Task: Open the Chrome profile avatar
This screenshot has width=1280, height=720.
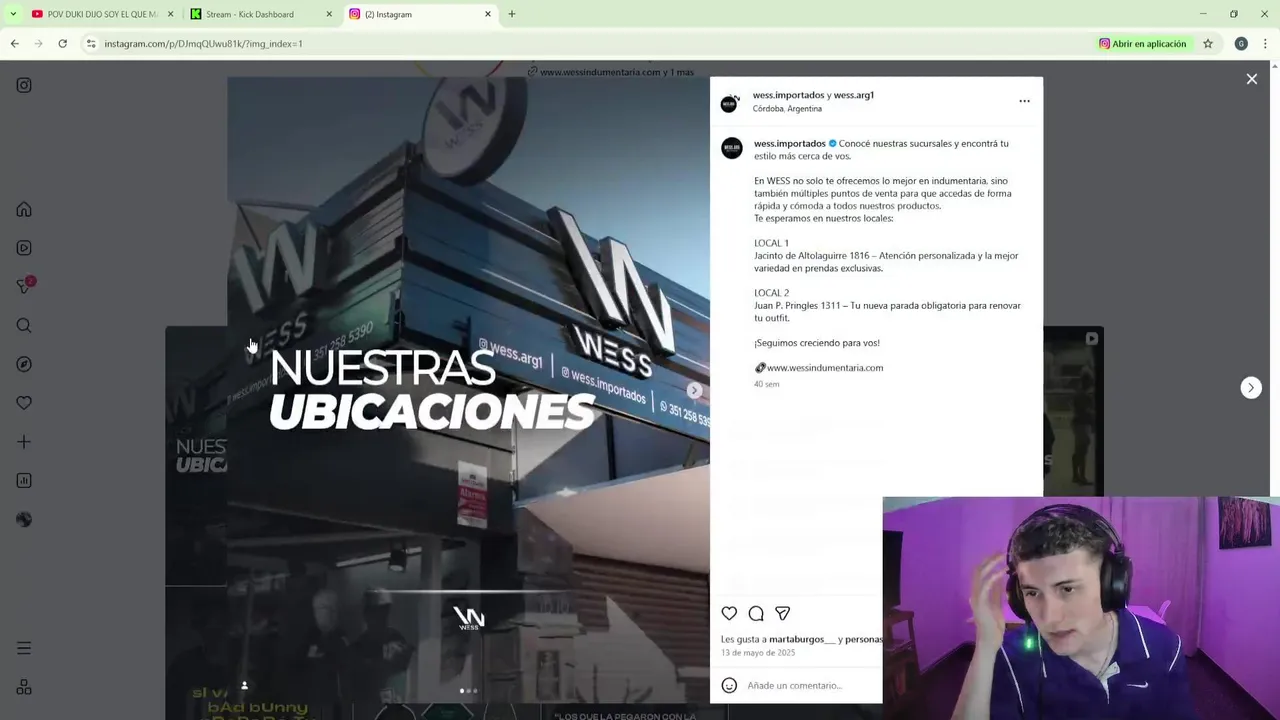Action: [1241, 44]
